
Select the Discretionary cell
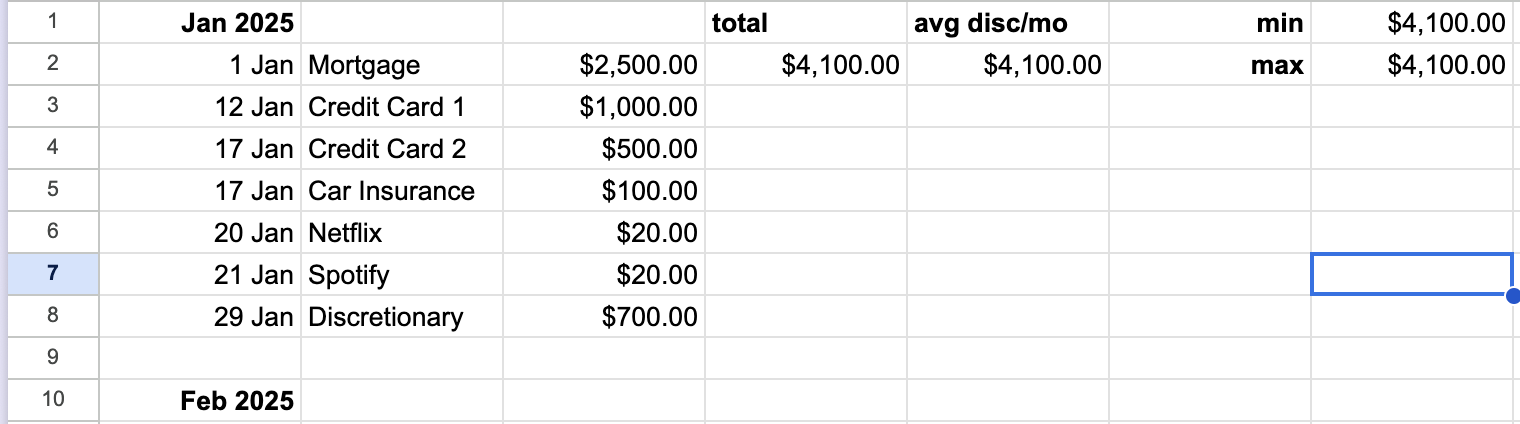pyautogui.click(x=402, y=317)
